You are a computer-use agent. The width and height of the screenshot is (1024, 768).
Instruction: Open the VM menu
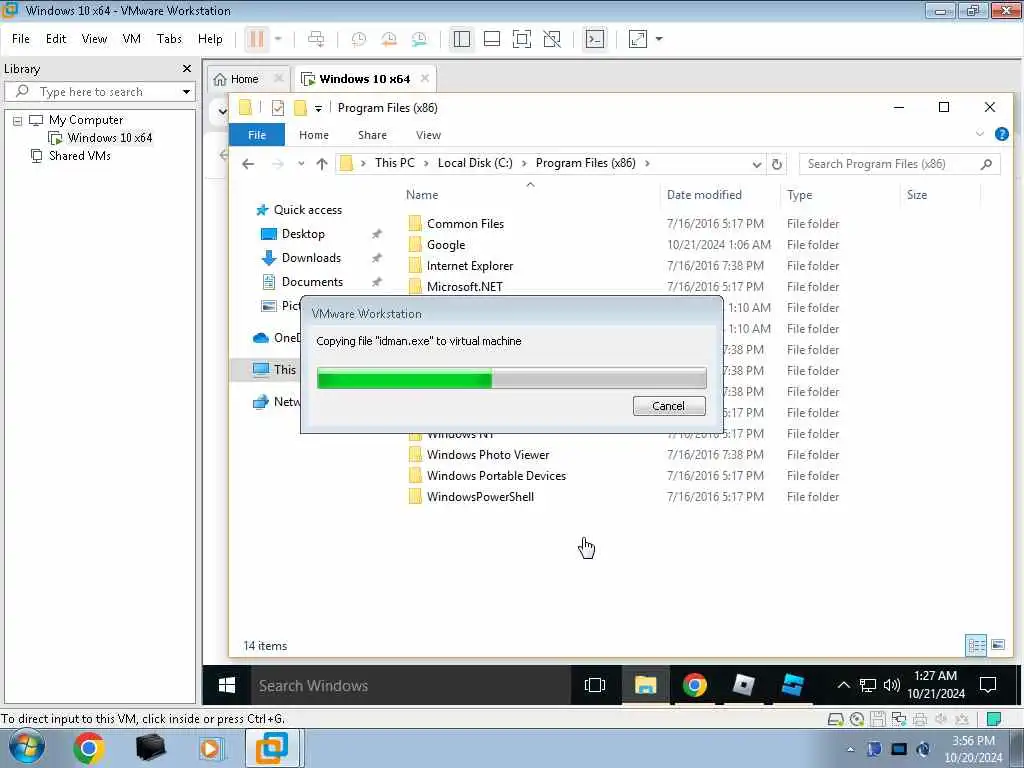click(x=131, y=39)
